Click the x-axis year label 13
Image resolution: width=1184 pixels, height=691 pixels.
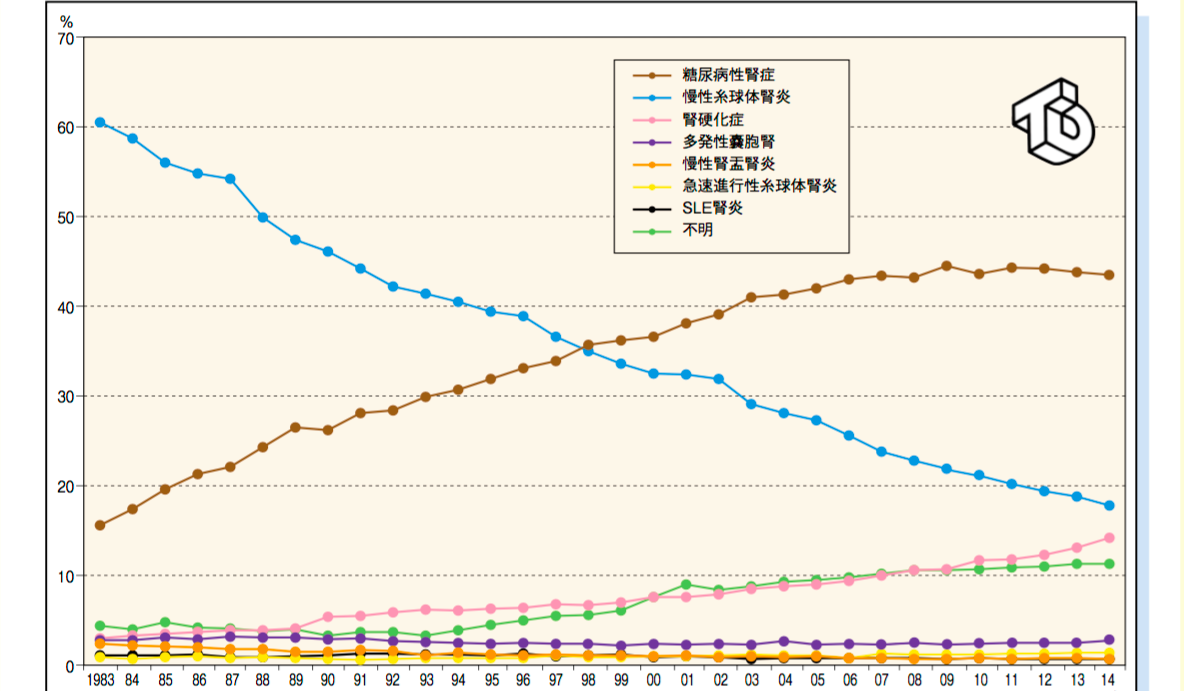(x=1078, y=680)
